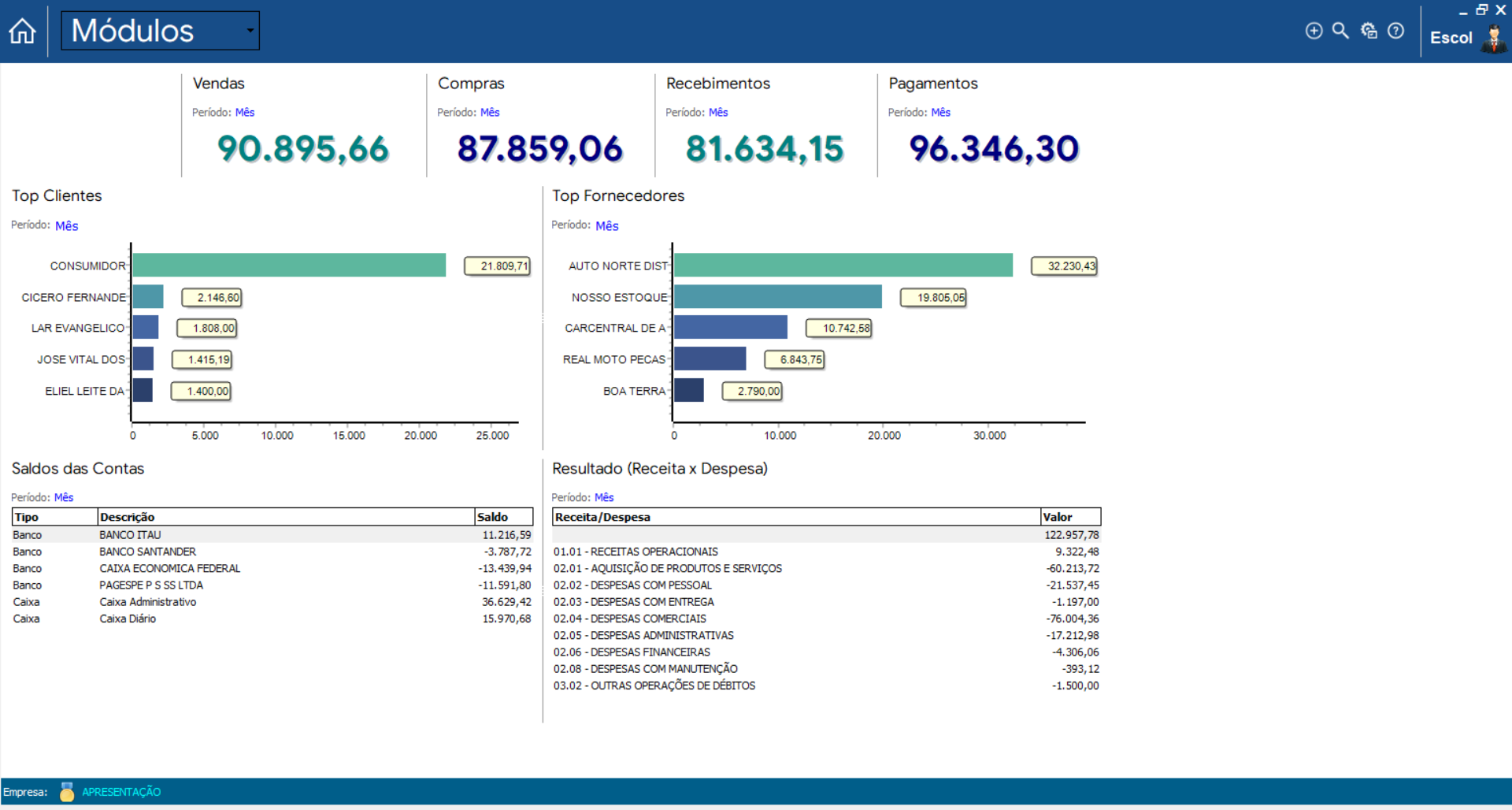Screen dimensions: 1512x810
Task: Click the Escol user name
Action: pos(1451,38)
